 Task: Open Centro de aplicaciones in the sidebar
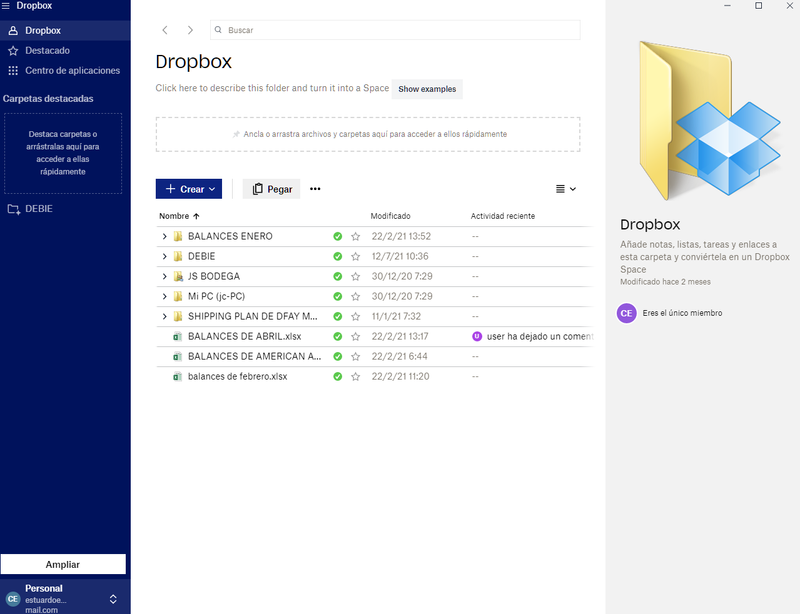[71, 70]
